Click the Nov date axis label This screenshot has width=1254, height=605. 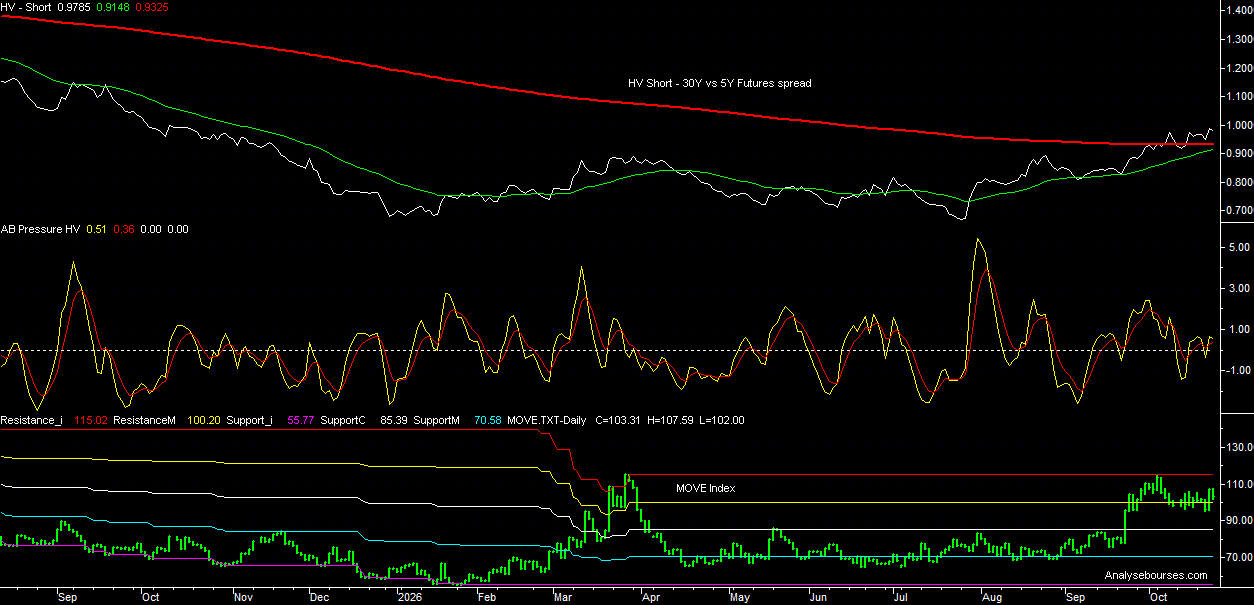click(x=243, y=596)
